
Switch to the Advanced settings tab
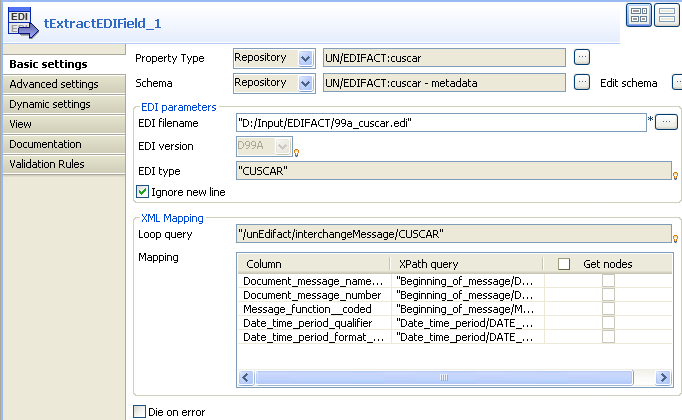[54, 84]
